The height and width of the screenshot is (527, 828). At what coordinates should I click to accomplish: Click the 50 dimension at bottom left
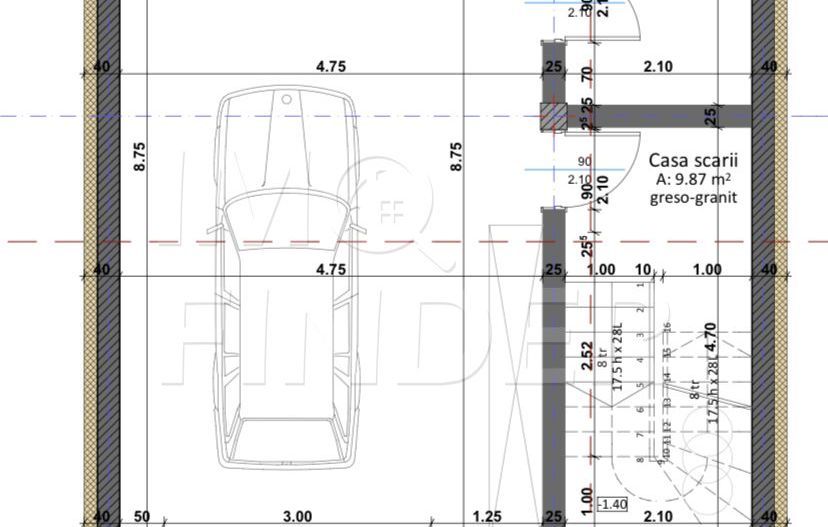click(x=142, y=516)
